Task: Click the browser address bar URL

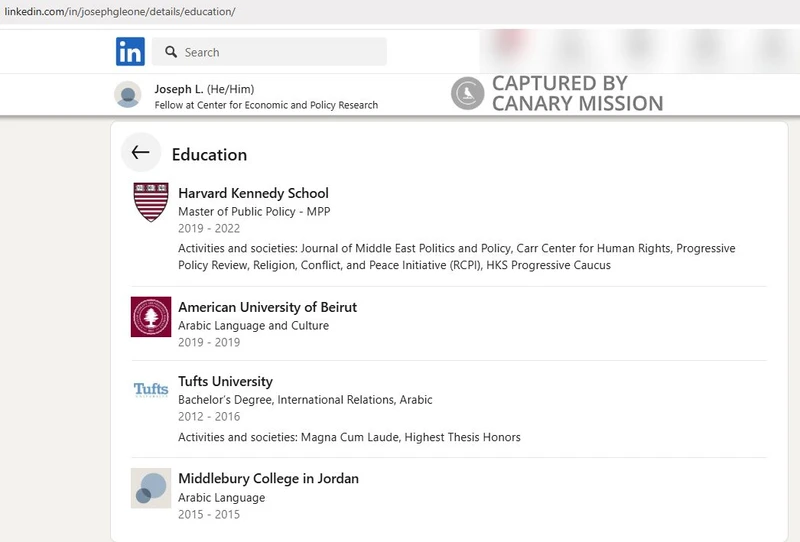Action: (120, 11)
